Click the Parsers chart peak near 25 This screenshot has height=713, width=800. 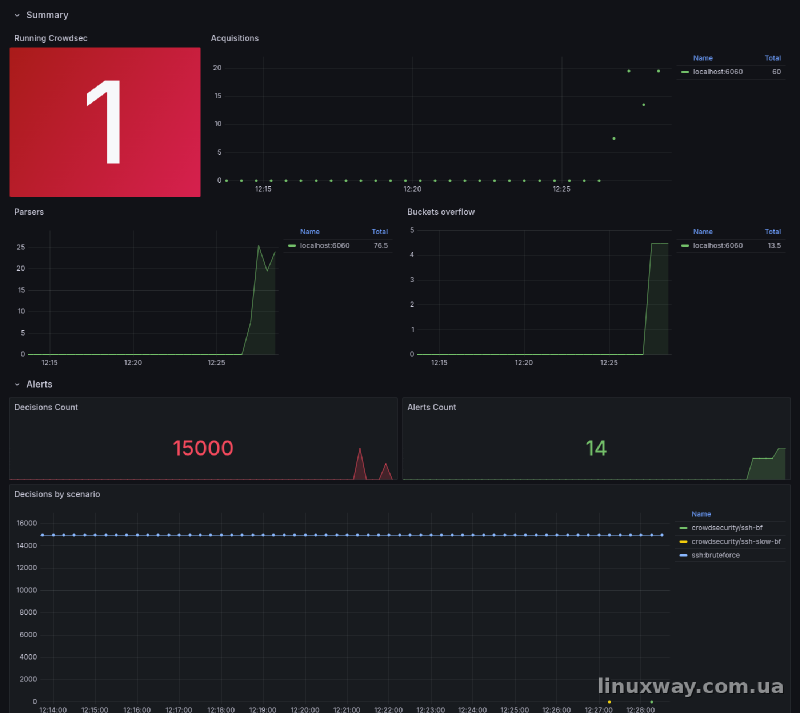(259, 247)
